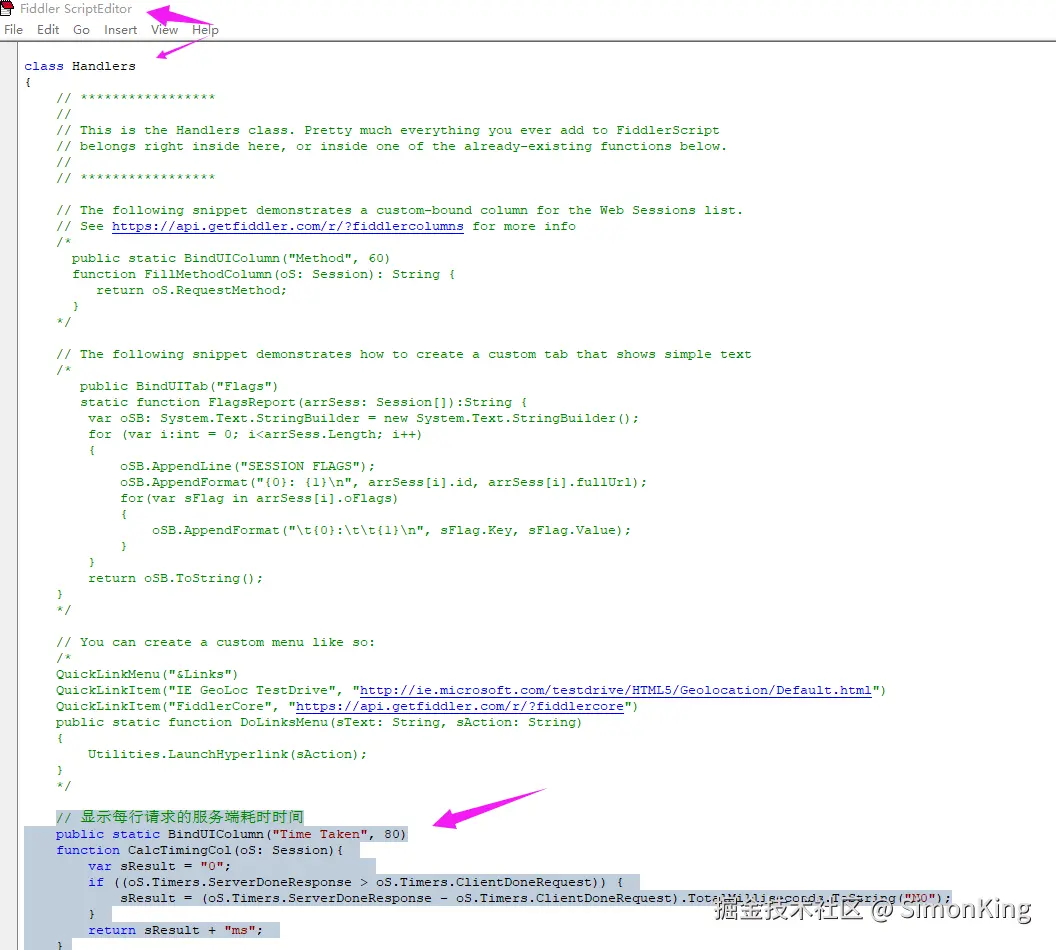The width and height of the screenshot is (1056, 950).
Task: Click the oSB.AppendFormat sFlag.Key, sFlag.Value line
Action: [x=392, y=531]
